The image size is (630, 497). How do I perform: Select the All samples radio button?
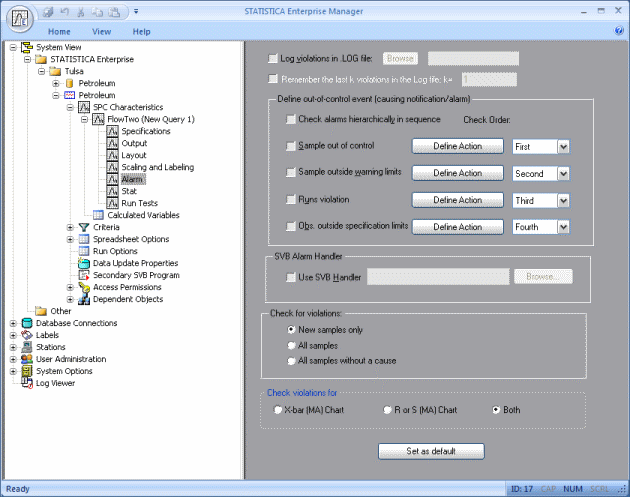click(291, 344)
